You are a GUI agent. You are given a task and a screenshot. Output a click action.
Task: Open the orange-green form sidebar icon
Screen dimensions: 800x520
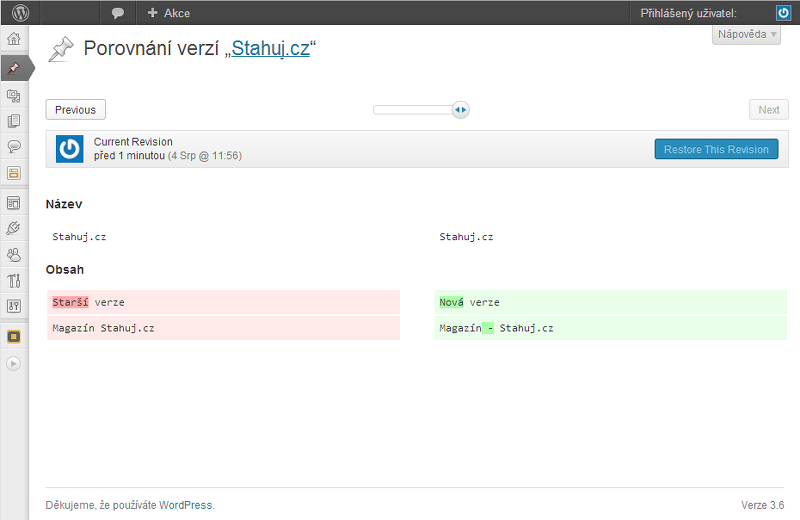coord(14,173)
